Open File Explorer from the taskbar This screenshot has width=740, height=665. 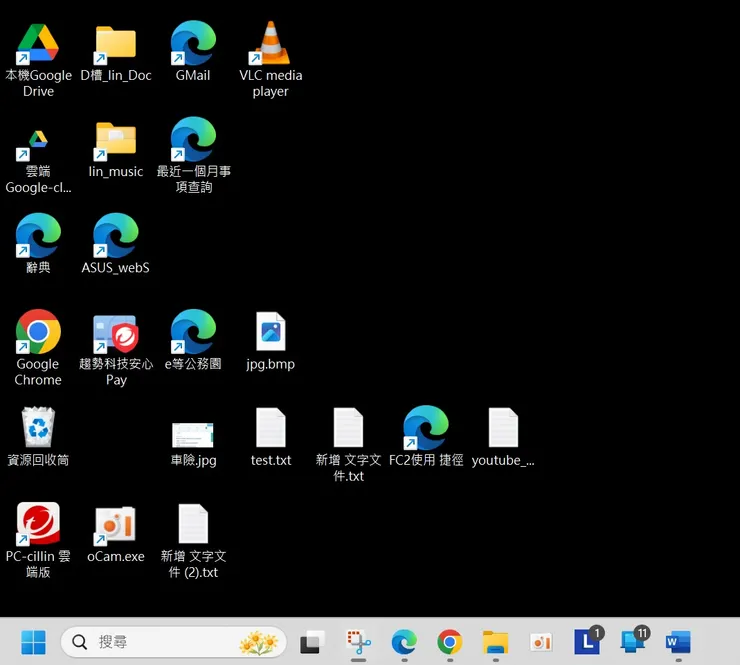click(x=495, y=642)
